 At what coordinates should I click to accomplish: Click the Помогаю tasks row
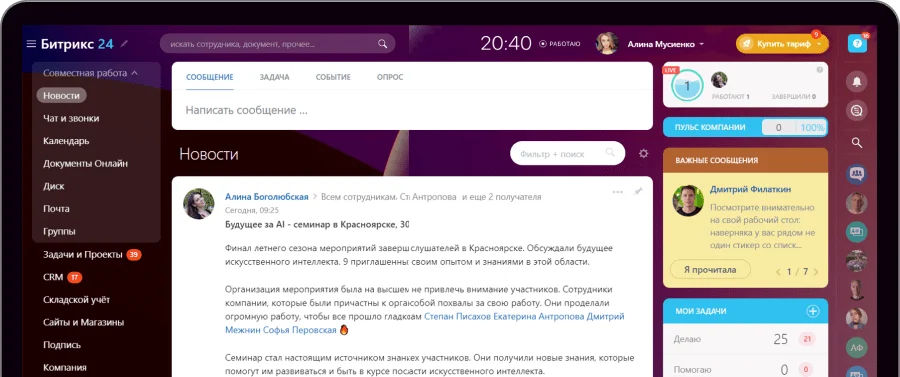[x=745, y=369]
